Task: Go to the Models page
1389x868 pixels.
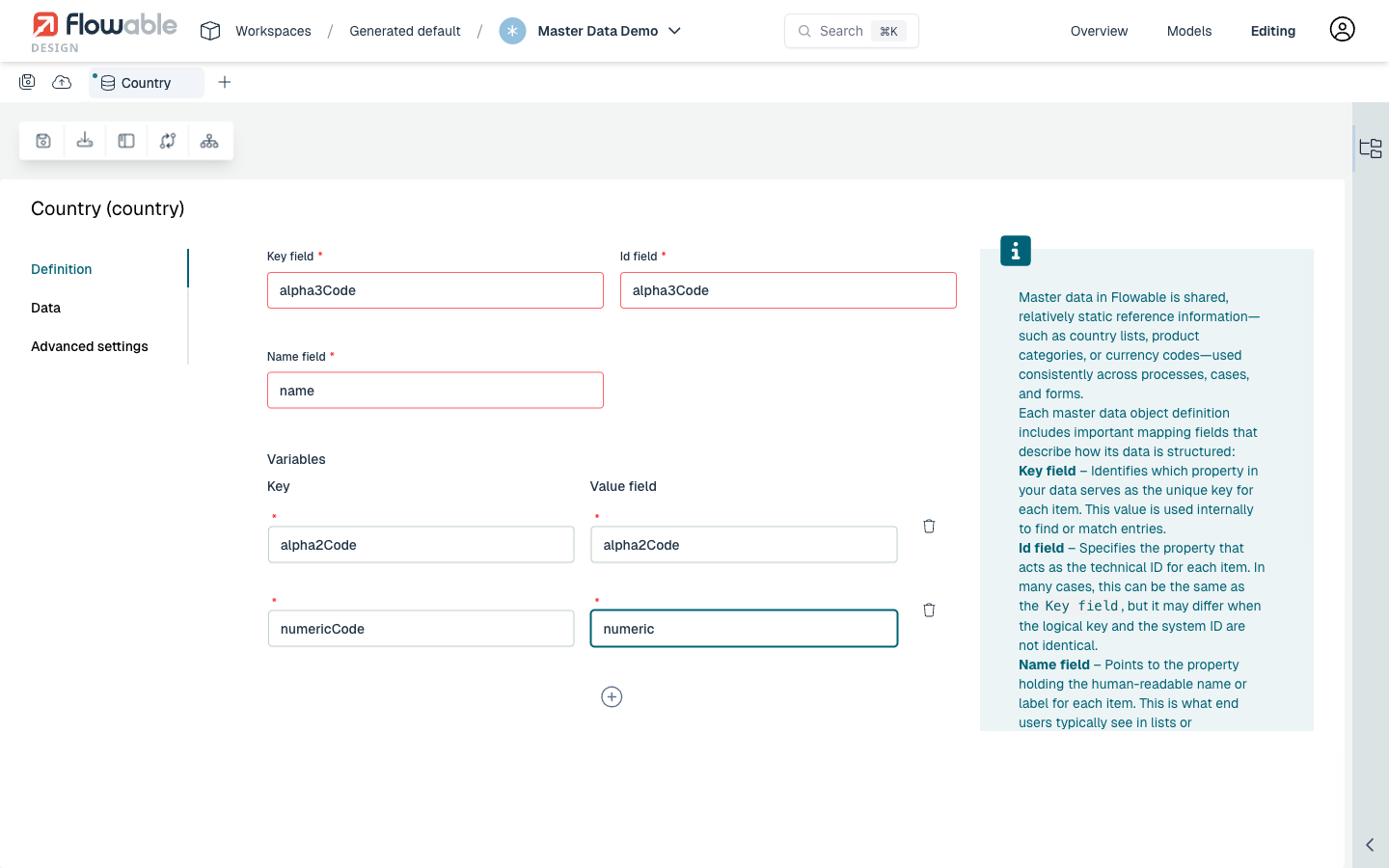Action: [1188, 31]
